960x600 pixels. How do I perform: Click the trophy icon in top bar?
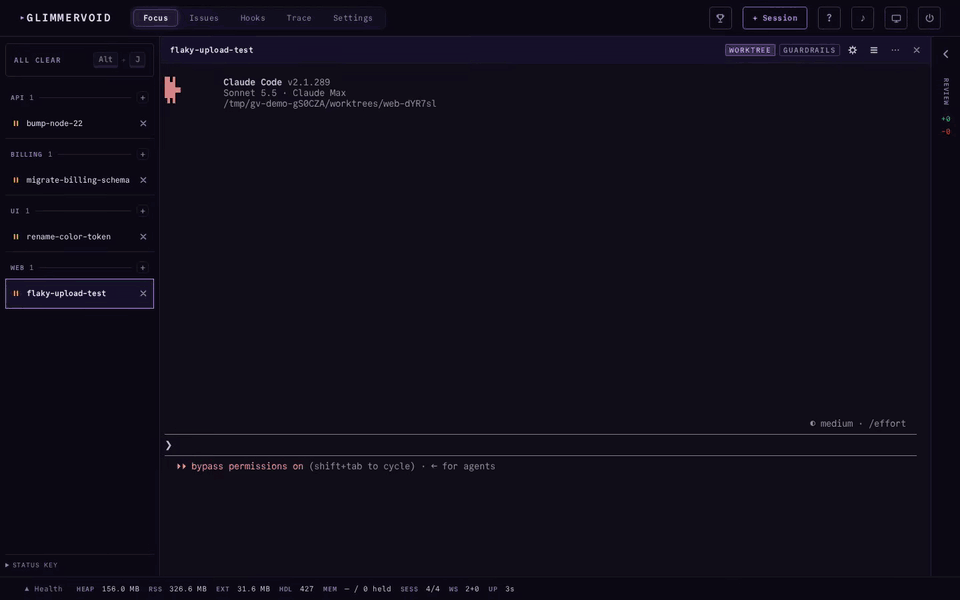pyautogui.click(x=720, y=18)
